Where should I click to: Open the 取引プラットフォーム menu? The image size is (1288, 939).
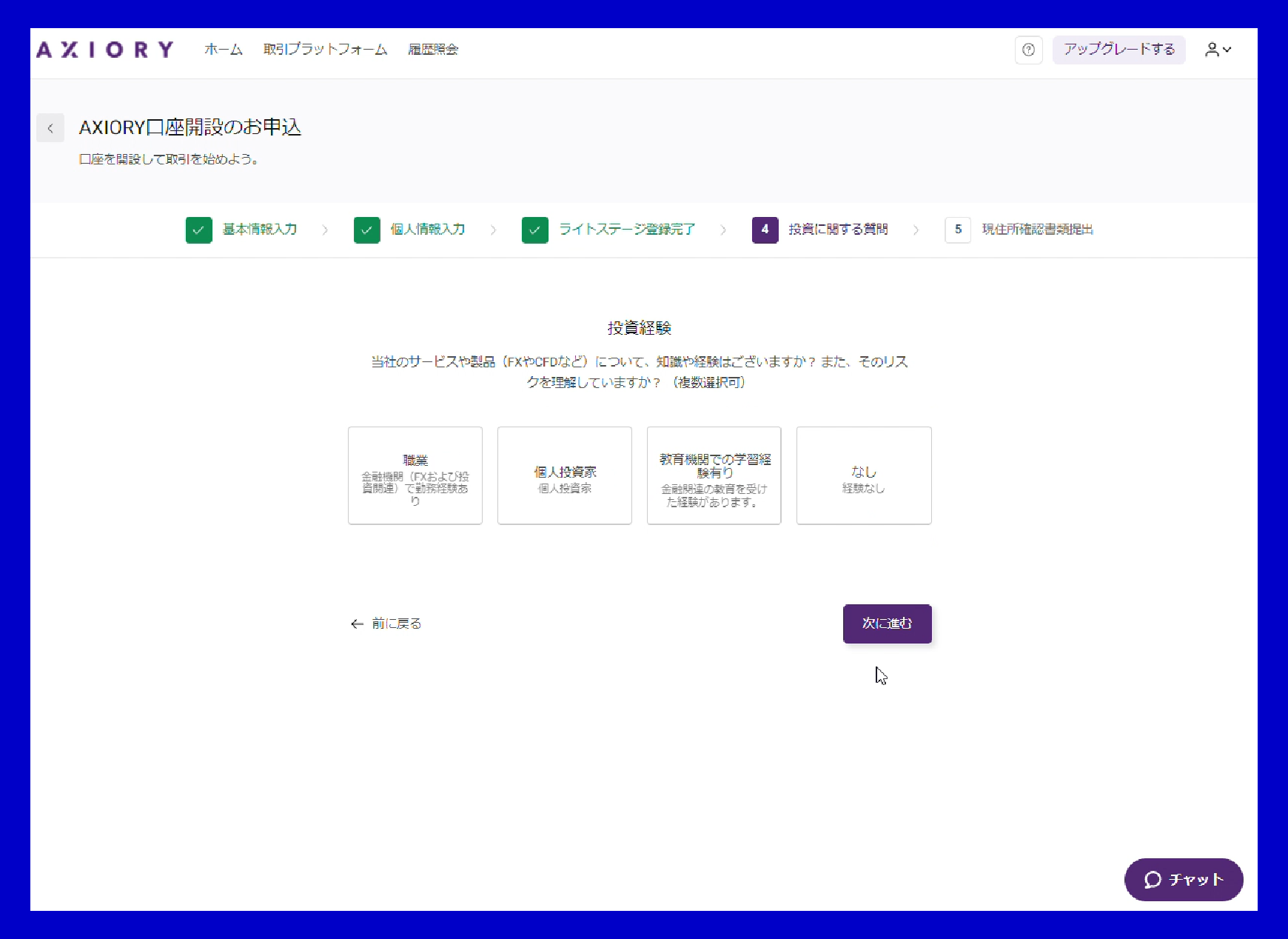325,50
